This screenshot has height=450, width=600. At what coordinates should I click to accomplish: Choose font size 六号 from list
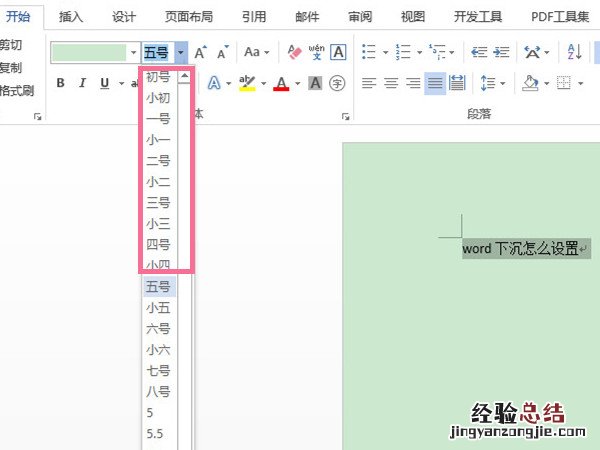click(x=158, y=328)
